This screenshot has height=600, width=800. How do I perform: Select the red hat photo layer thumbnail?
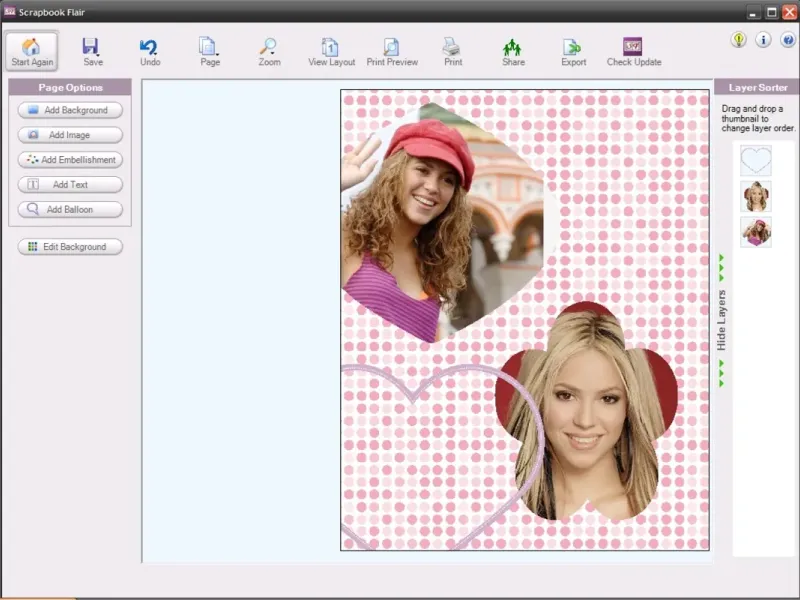(756, 232)
